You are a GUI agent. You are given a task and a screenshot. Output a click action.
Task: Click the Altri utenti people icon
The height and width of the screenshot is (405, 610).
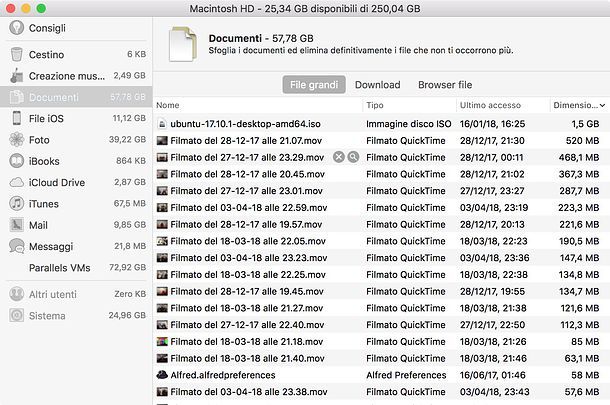click(16, 294)
